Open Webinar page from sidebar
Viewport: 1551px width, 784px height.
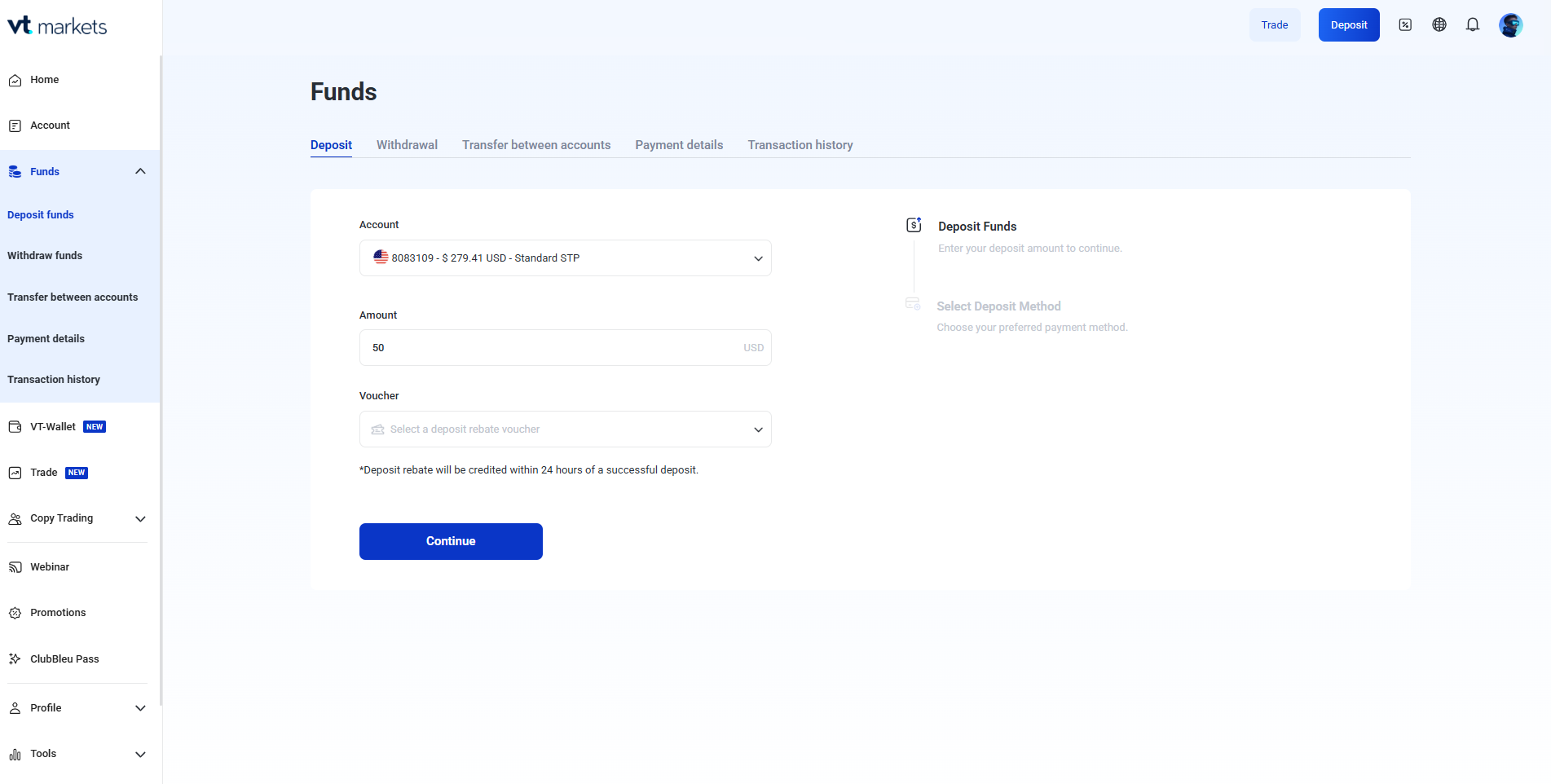tap(50, 567)
